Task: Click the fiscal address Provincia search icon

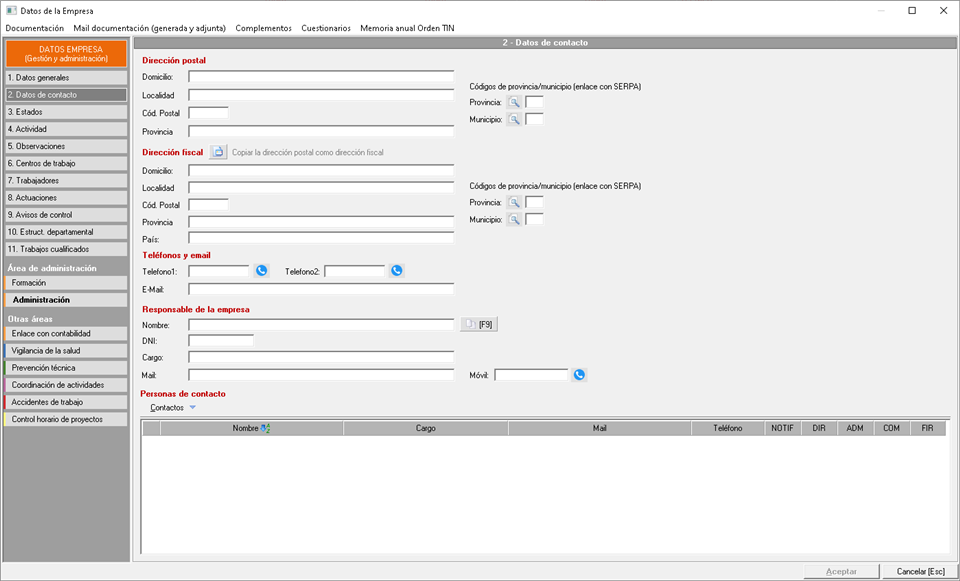Action: [514, 202]
